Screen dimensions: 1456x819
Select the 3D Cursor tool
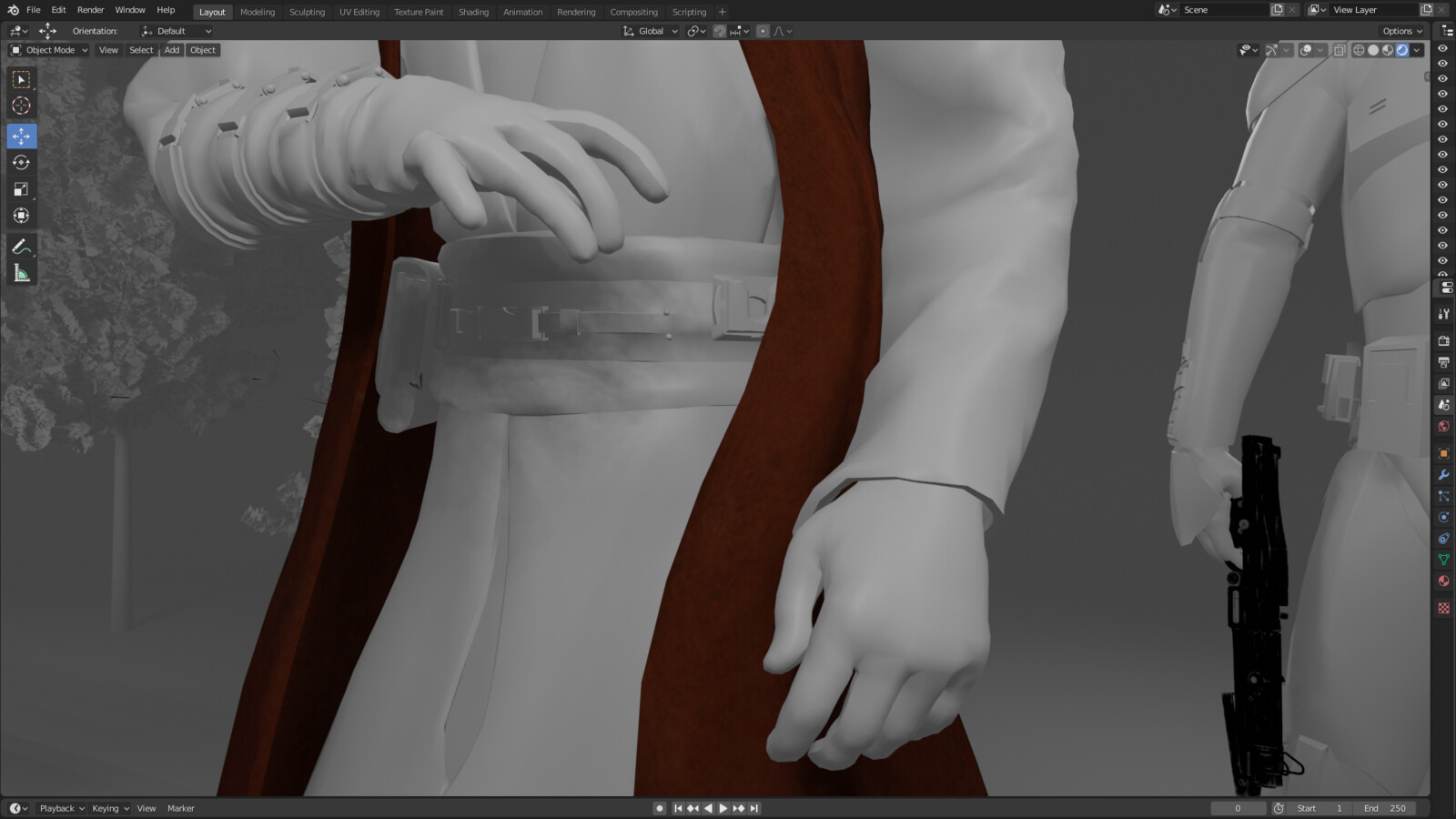(x=21, y=106)
